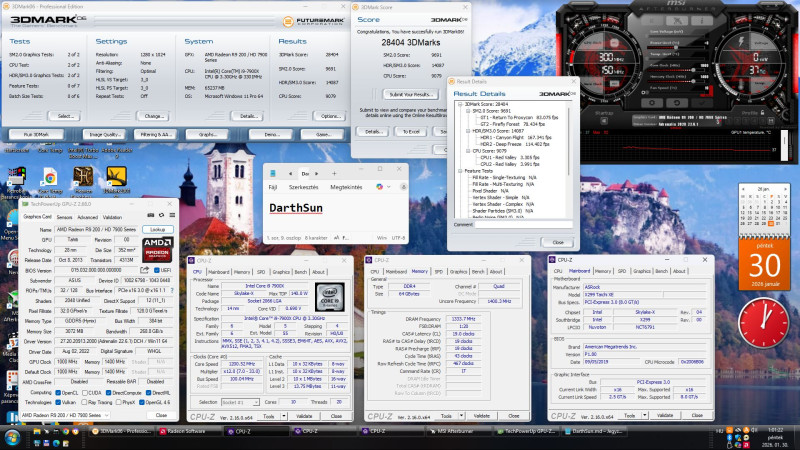Image resolution: width=800 pixels, height=450 pixels.
Task: Switch to the Sensors tab in GPU-Z
Action: 62,216
